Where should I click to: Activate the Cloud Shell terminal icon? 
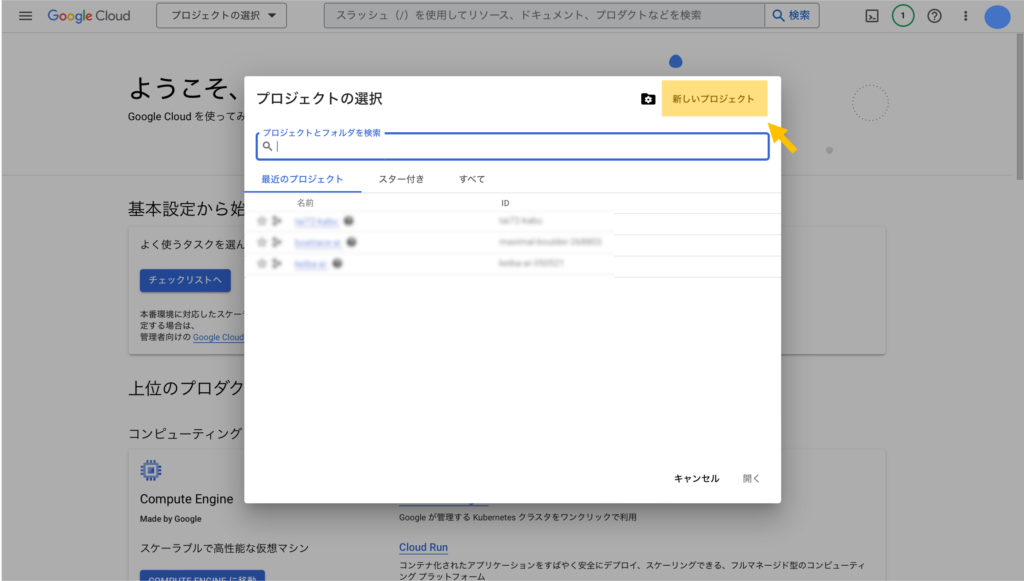[872, 16]
